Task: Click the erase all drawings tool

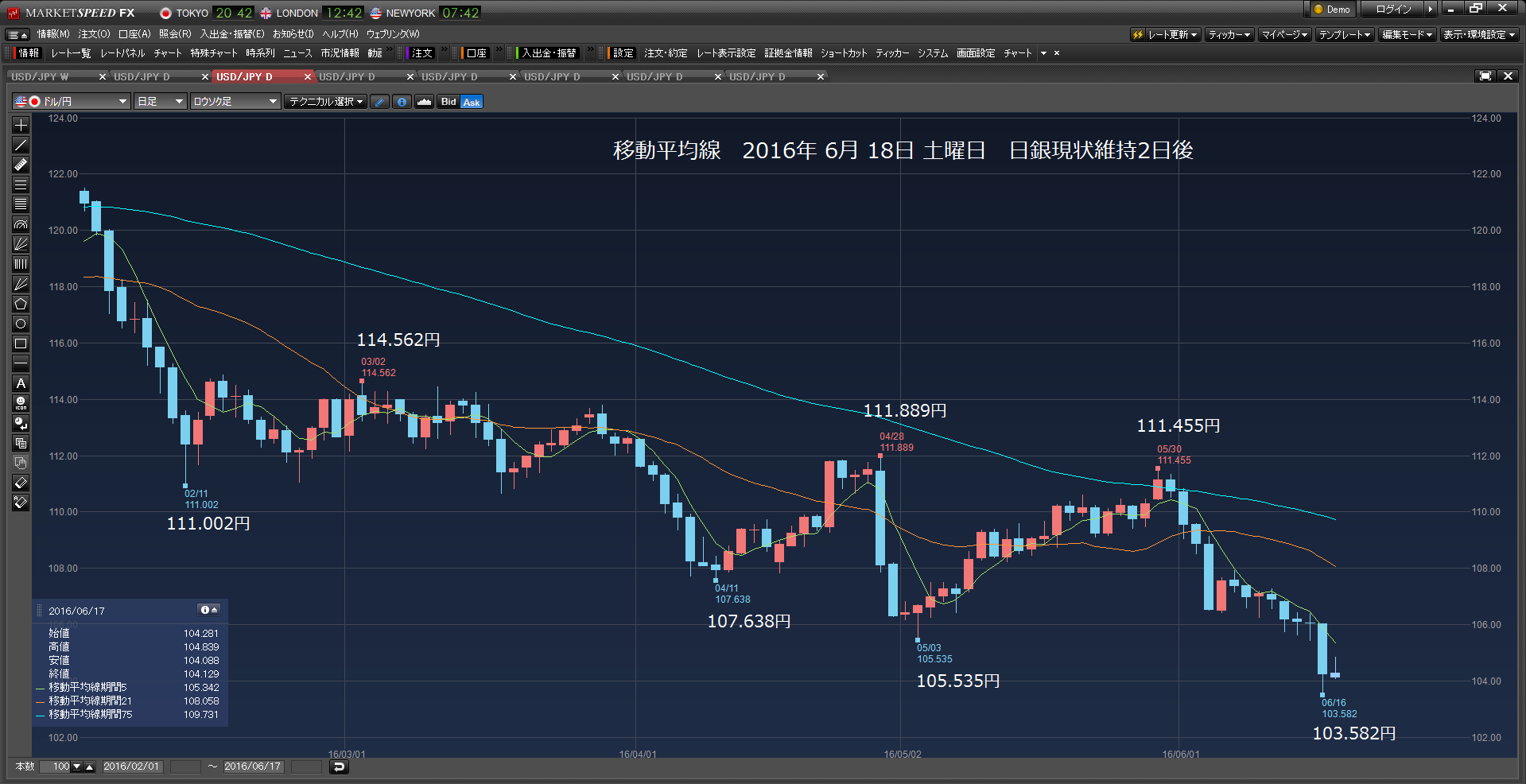Action: (x=21, y=503)
